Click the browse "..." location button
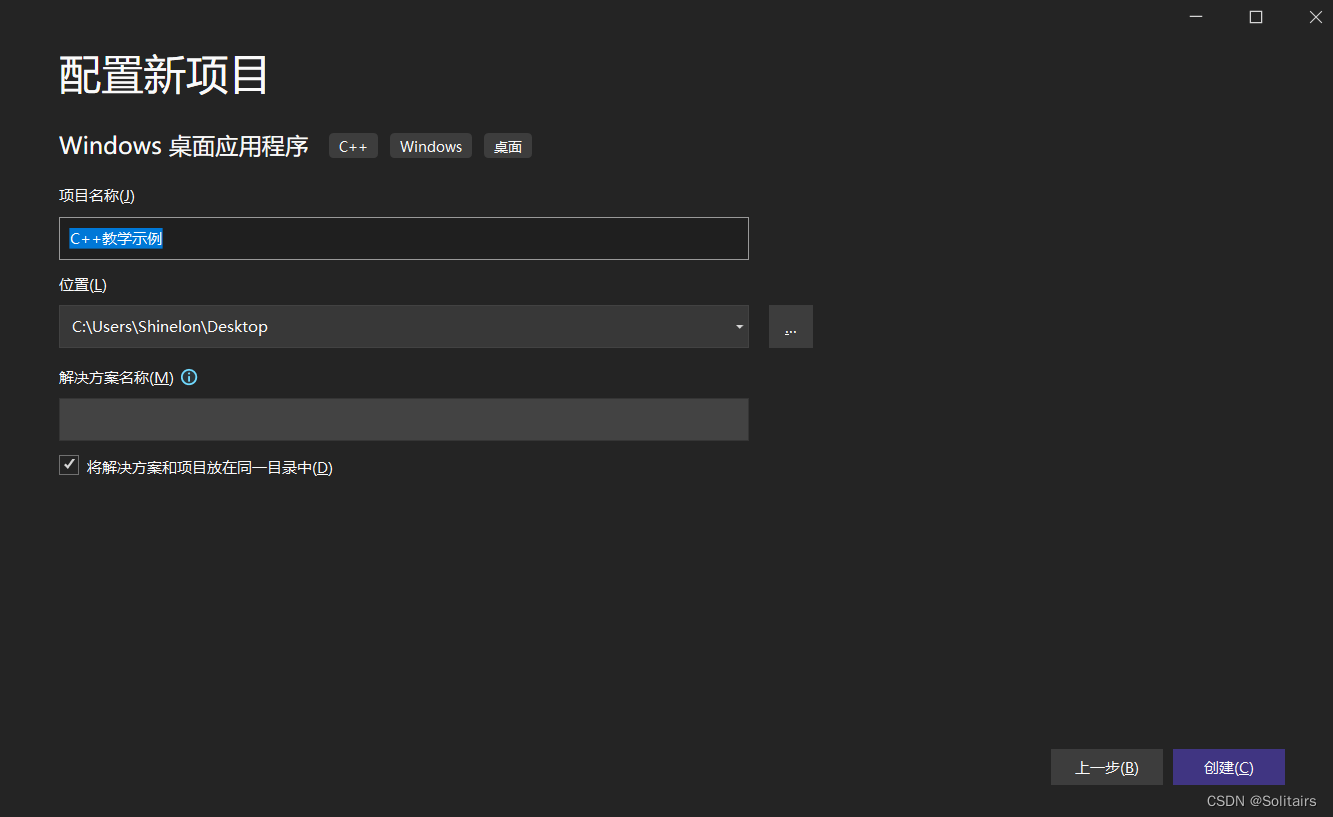This screenshot has width=1333, height=817. pos(791,327)
